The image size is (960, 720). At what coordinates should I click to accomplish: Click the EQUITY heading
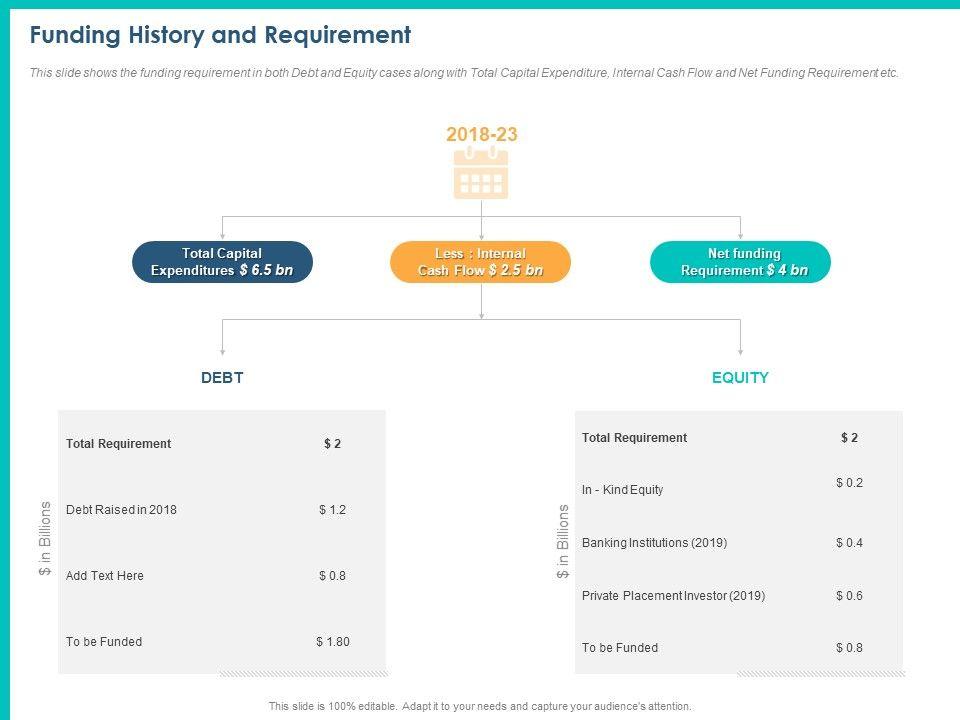[x=740, y=378]
